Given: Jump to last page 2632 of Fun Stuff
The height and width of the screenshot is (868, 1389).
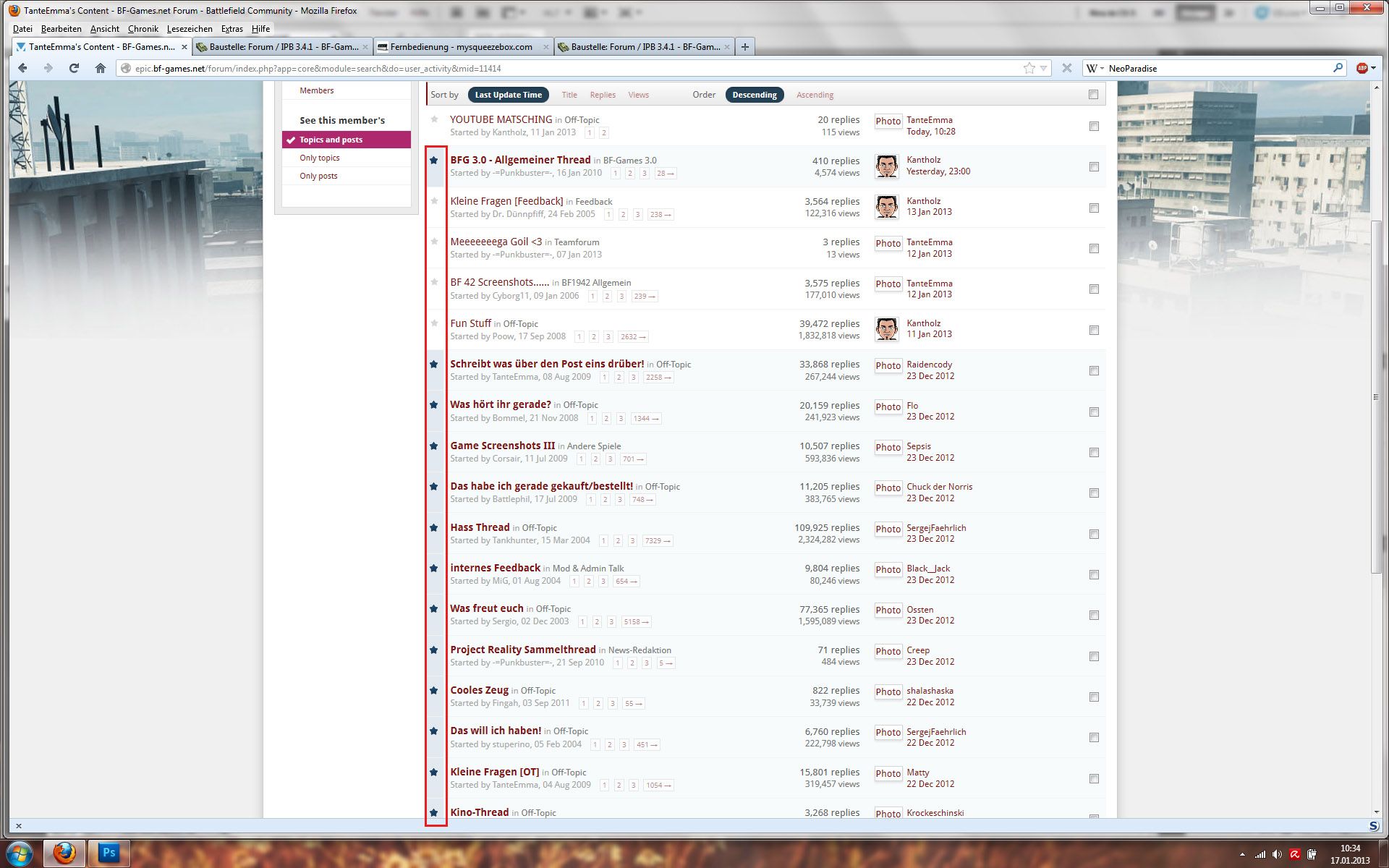Looking at the screenshot, I should (x=633, y=337).
